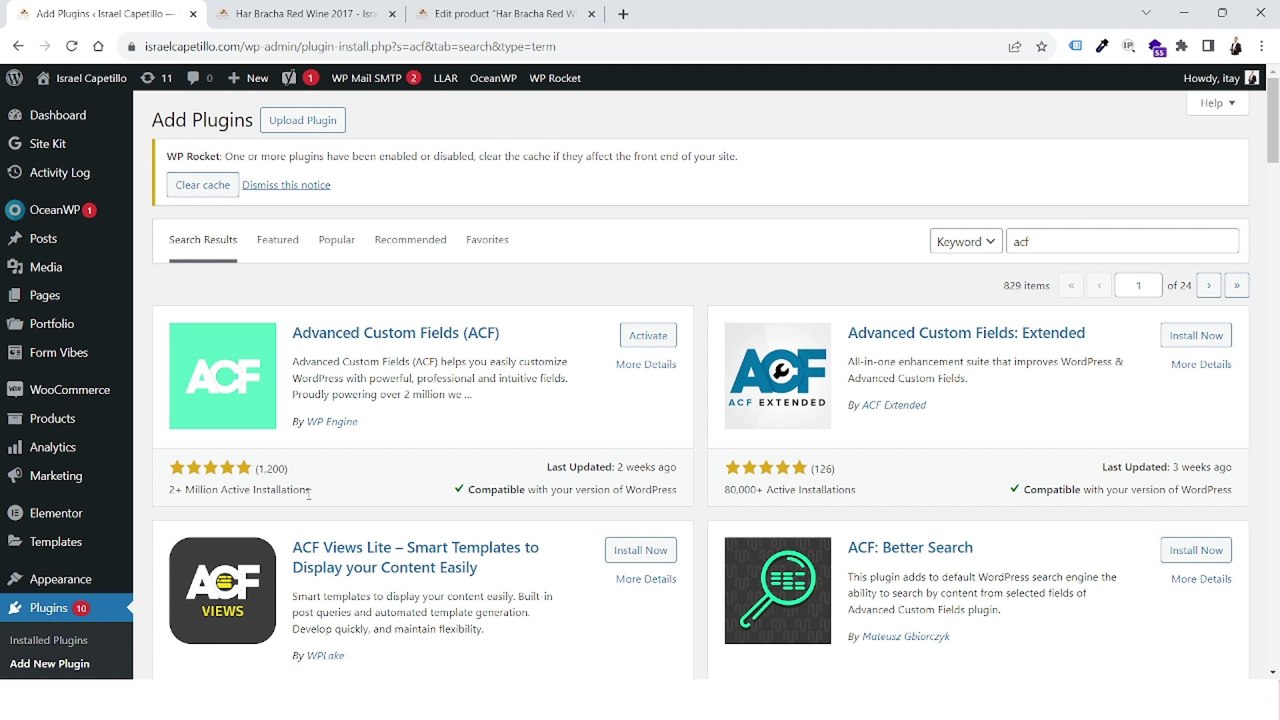The height and width of the screenshot is (720, 1280).
Task: Install ACF Views Lite plugin
Action: point(640,550)
